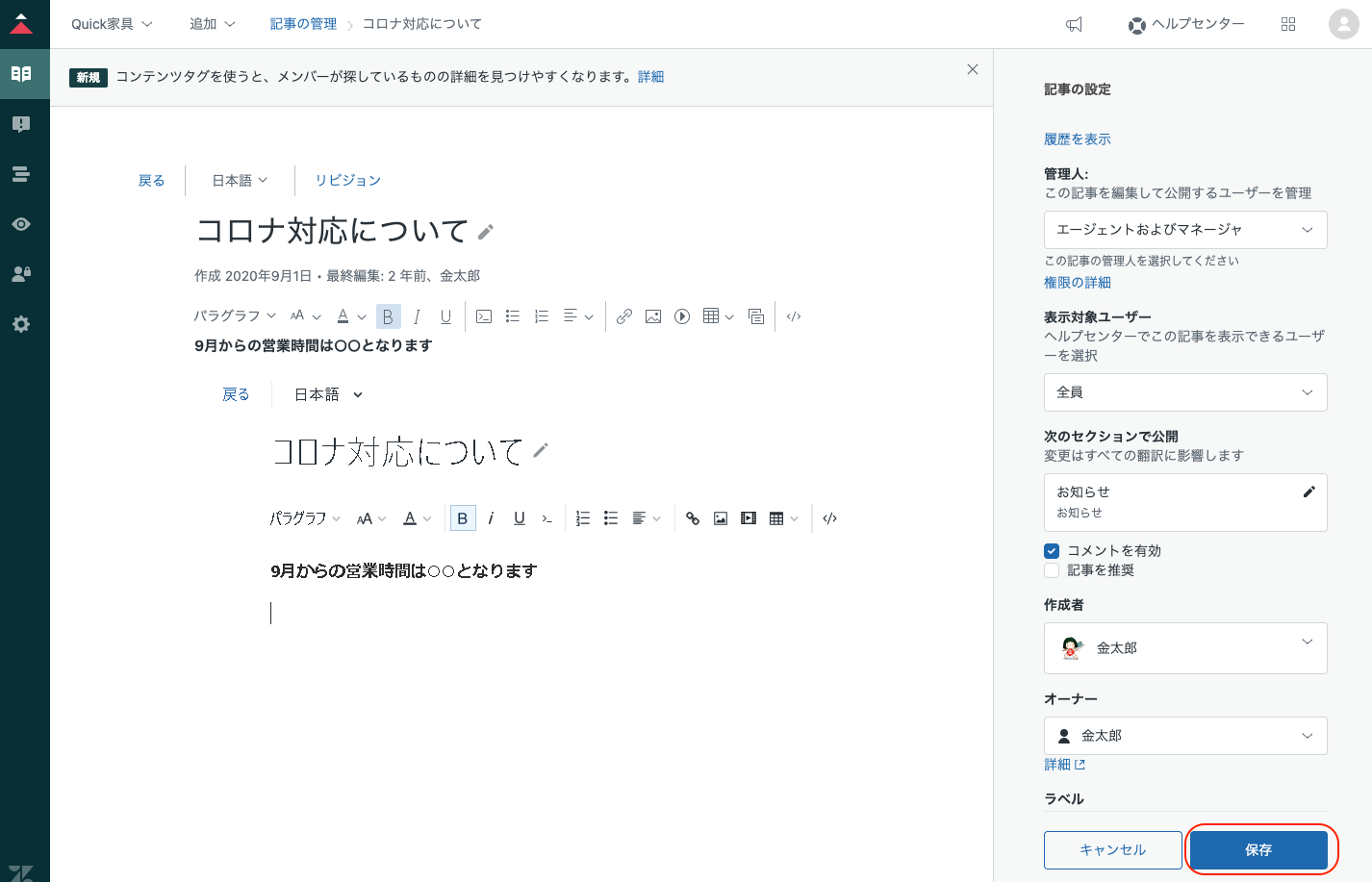Open the 全員 visibility dropdown
Screen dimensions: 1372x882
[x=1185, y=392]
